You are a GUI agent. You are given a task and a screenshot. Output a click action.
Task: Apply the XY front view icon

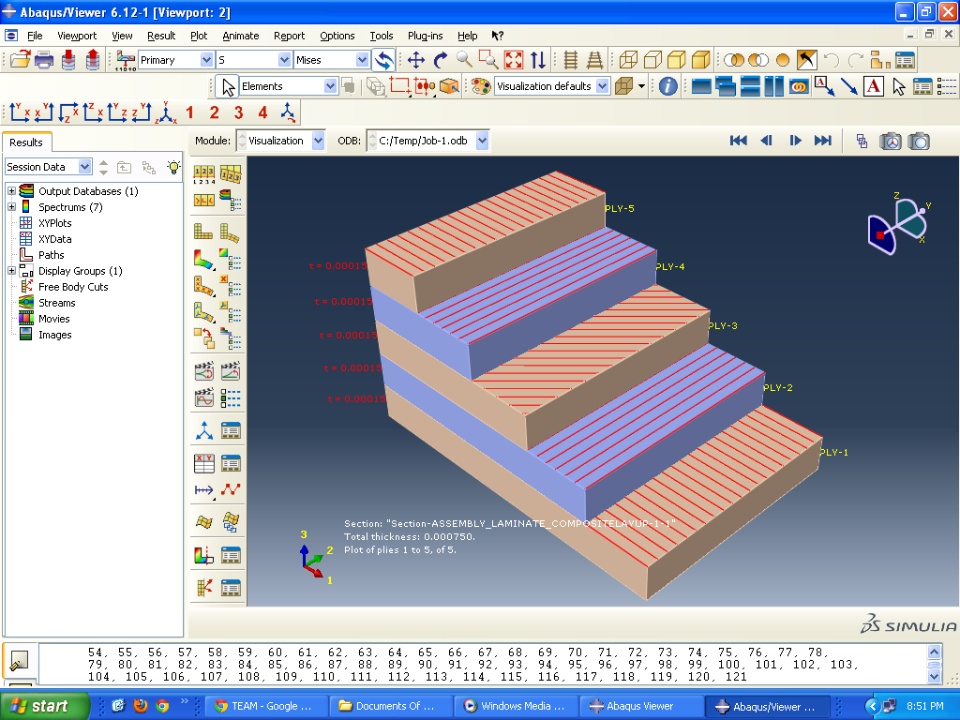pos(20,113)
